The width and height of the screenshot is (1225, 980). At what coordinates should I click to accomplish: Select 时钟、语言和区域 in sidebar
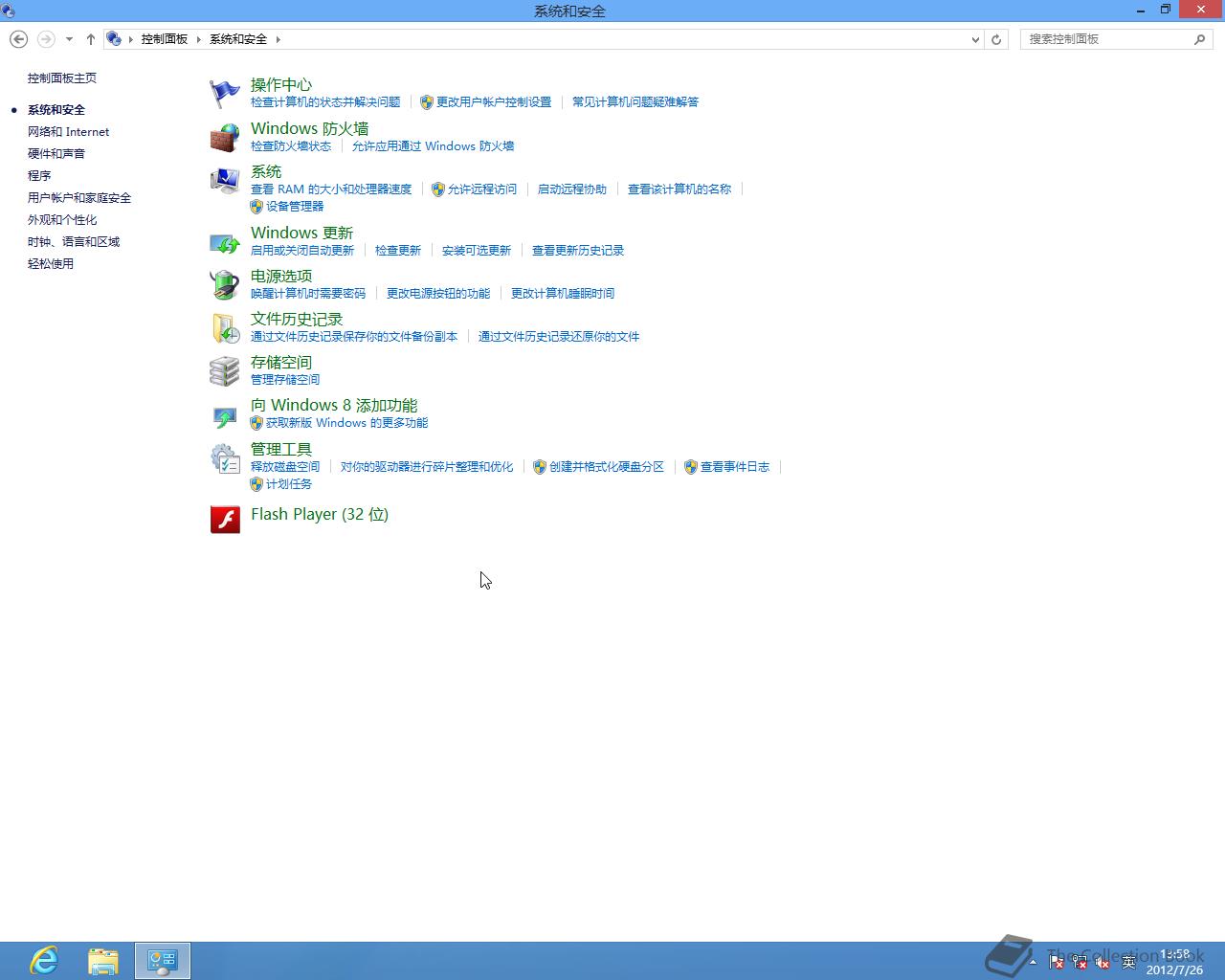tap(74, 242)
